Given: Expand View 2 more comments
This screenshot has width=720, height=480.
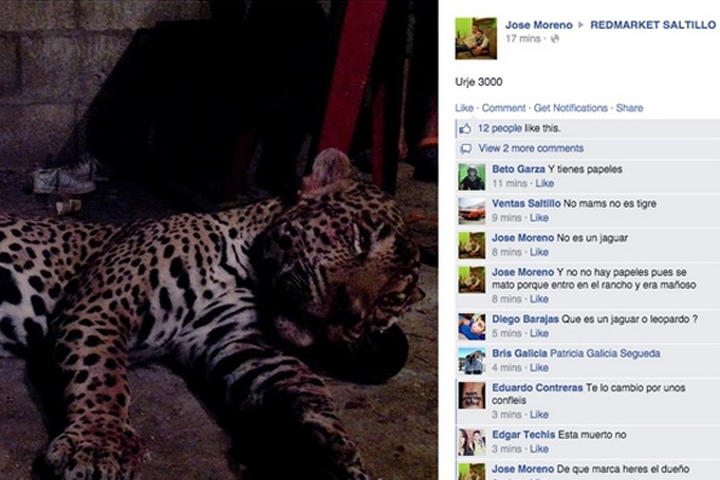Looking at the screenshot, I should coord(530,149).
